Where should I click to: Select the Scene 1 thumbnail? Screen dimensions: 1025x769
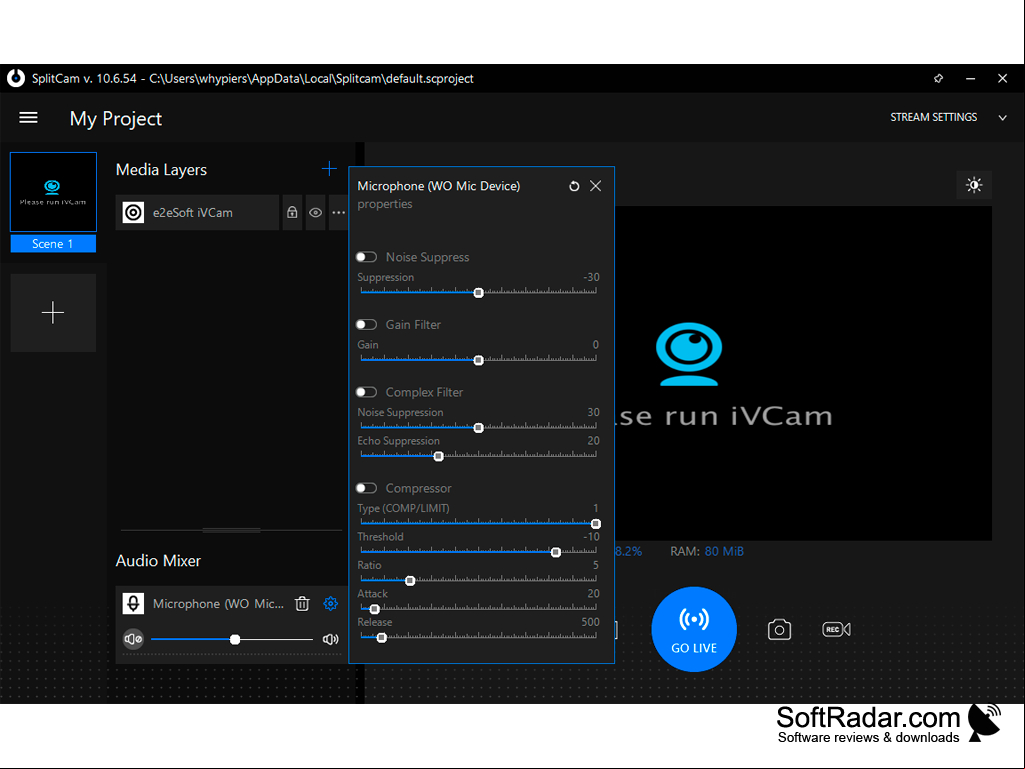tap(53, 192)
